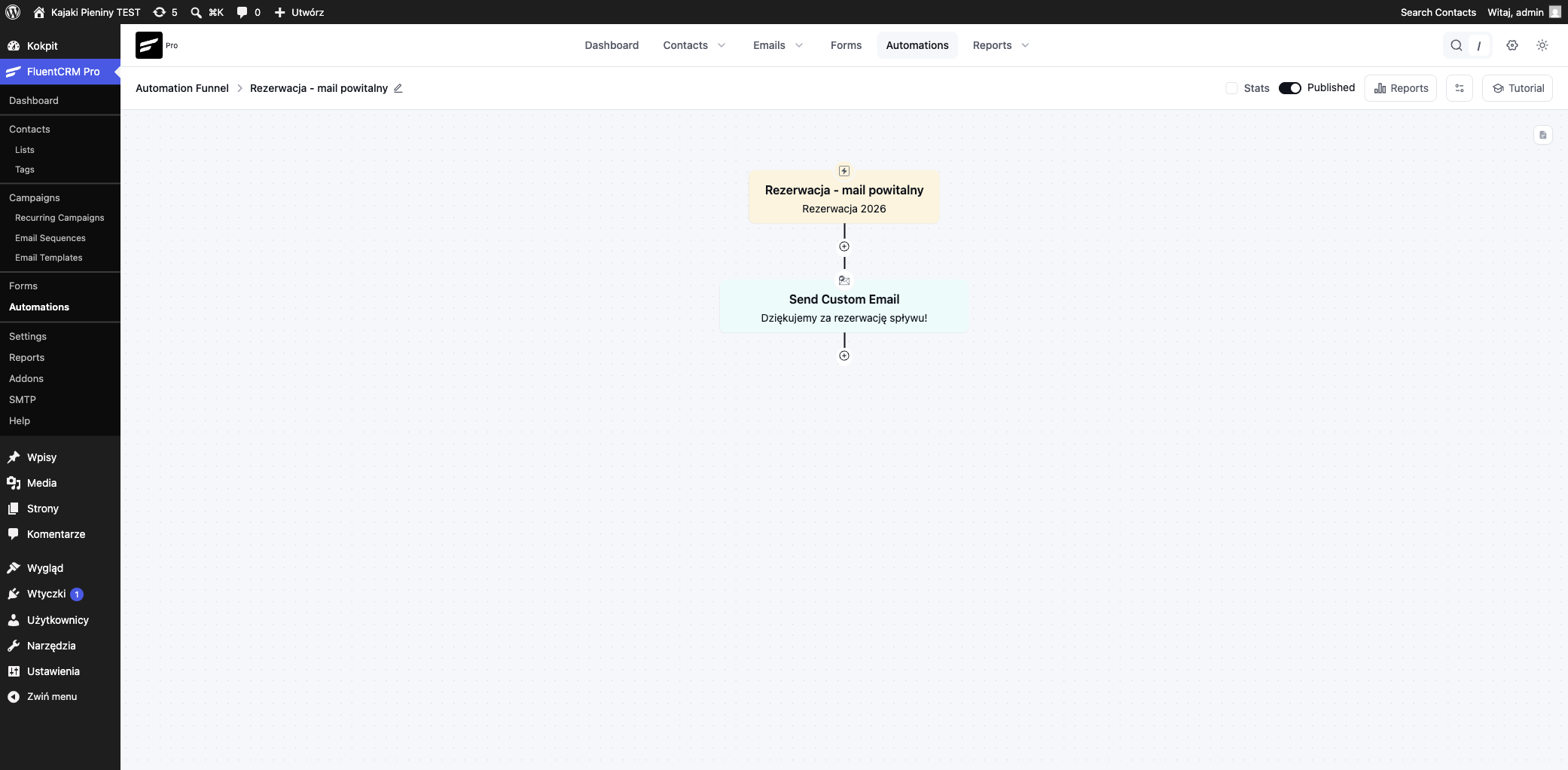Click the document icon at canvas corner

pos(1543,135)
